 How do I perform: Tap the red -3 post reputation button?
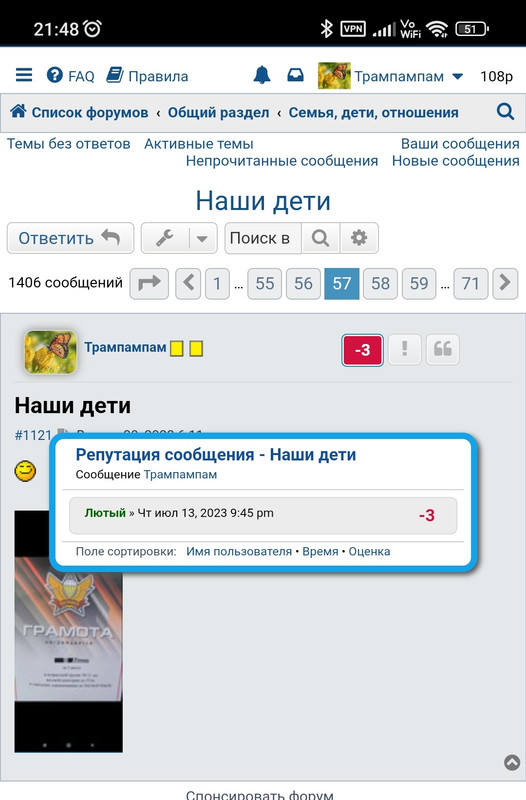pos(362,350)
